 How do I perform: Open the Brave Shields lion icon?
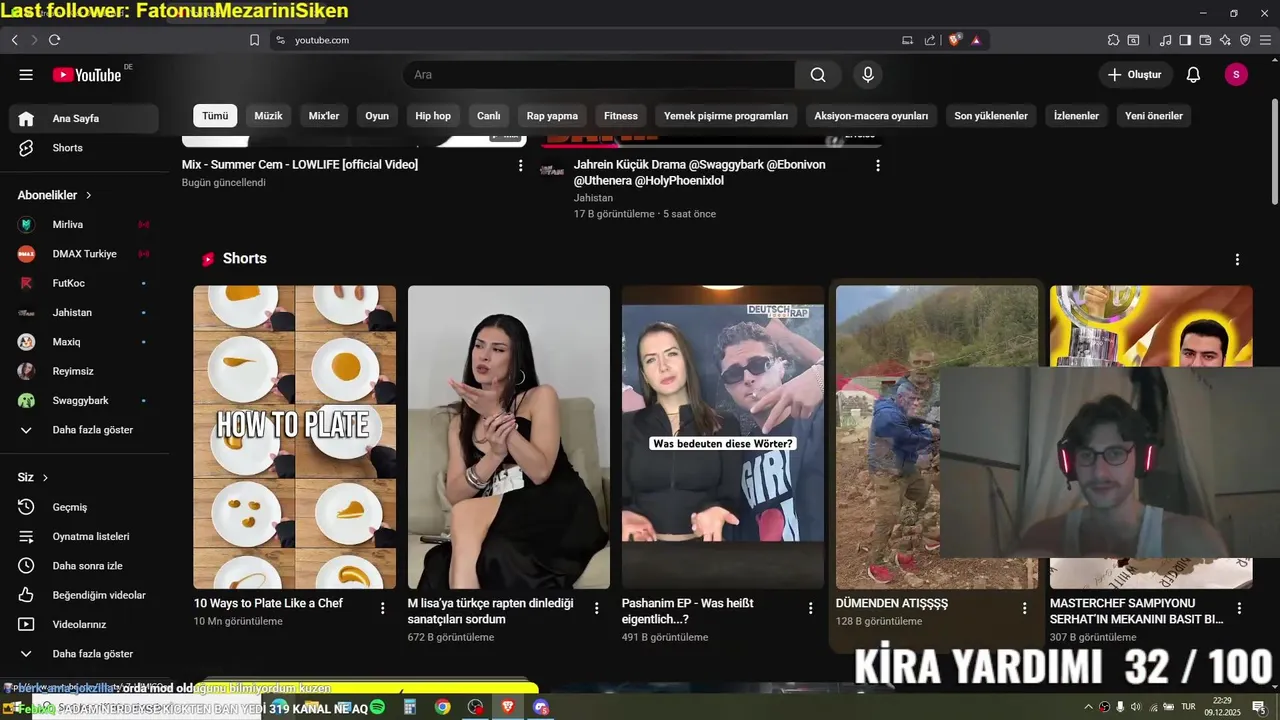[955, 40]
